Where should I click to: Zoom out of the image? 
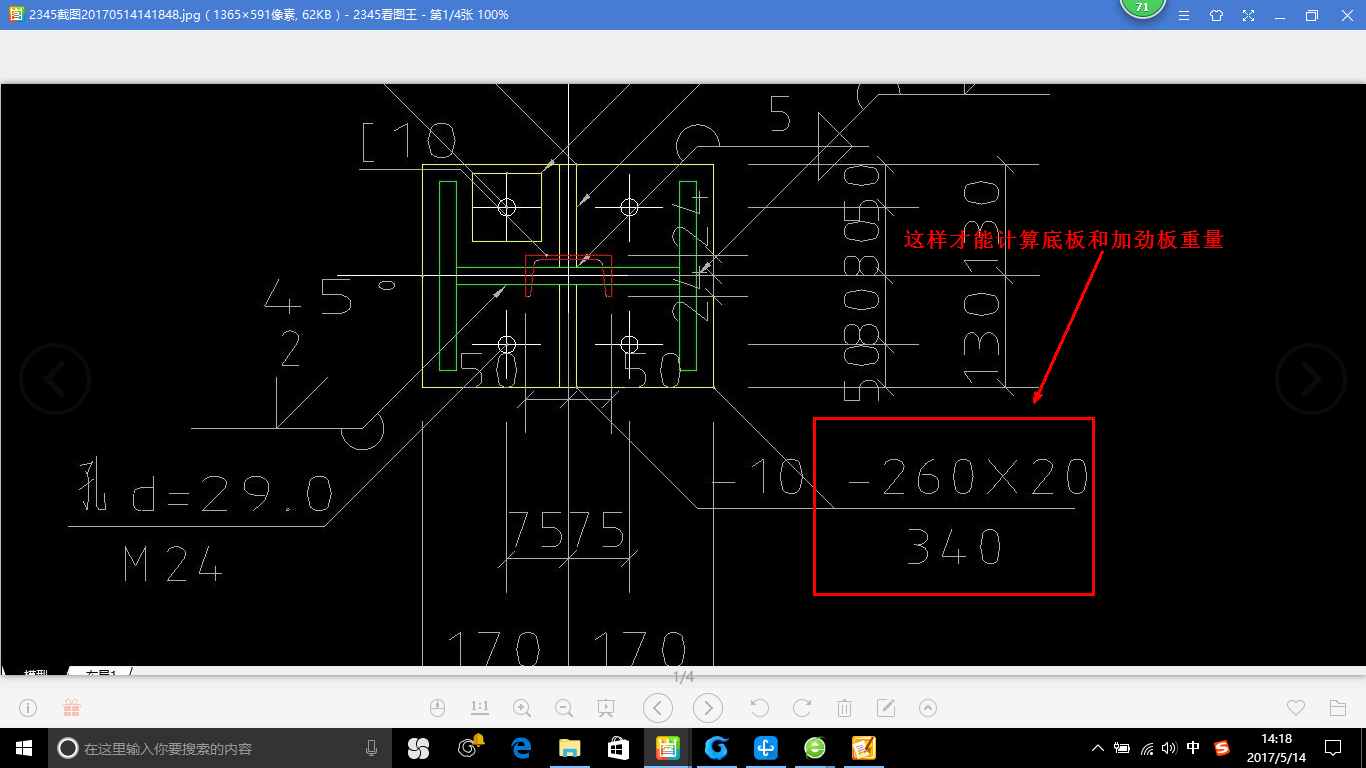(564, 708)
